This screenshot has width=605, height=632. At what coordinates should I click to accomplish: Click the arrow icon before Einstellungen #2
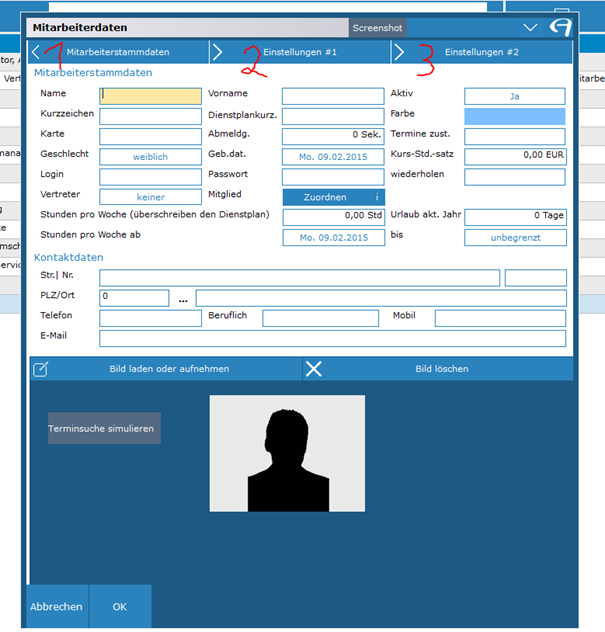tap(399, 51)
